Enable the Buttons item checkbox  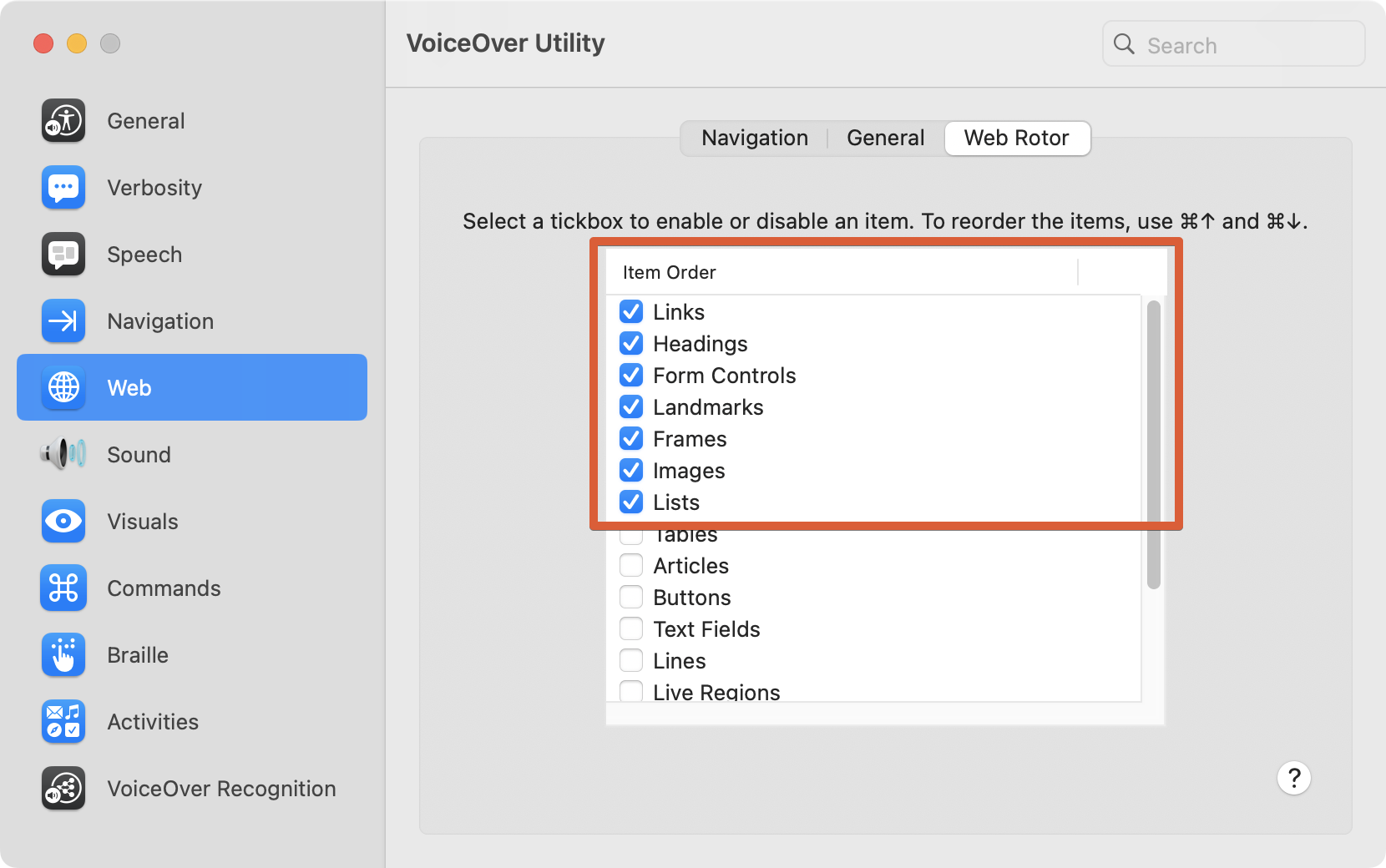pyautogui.click(x=632, y=597)
